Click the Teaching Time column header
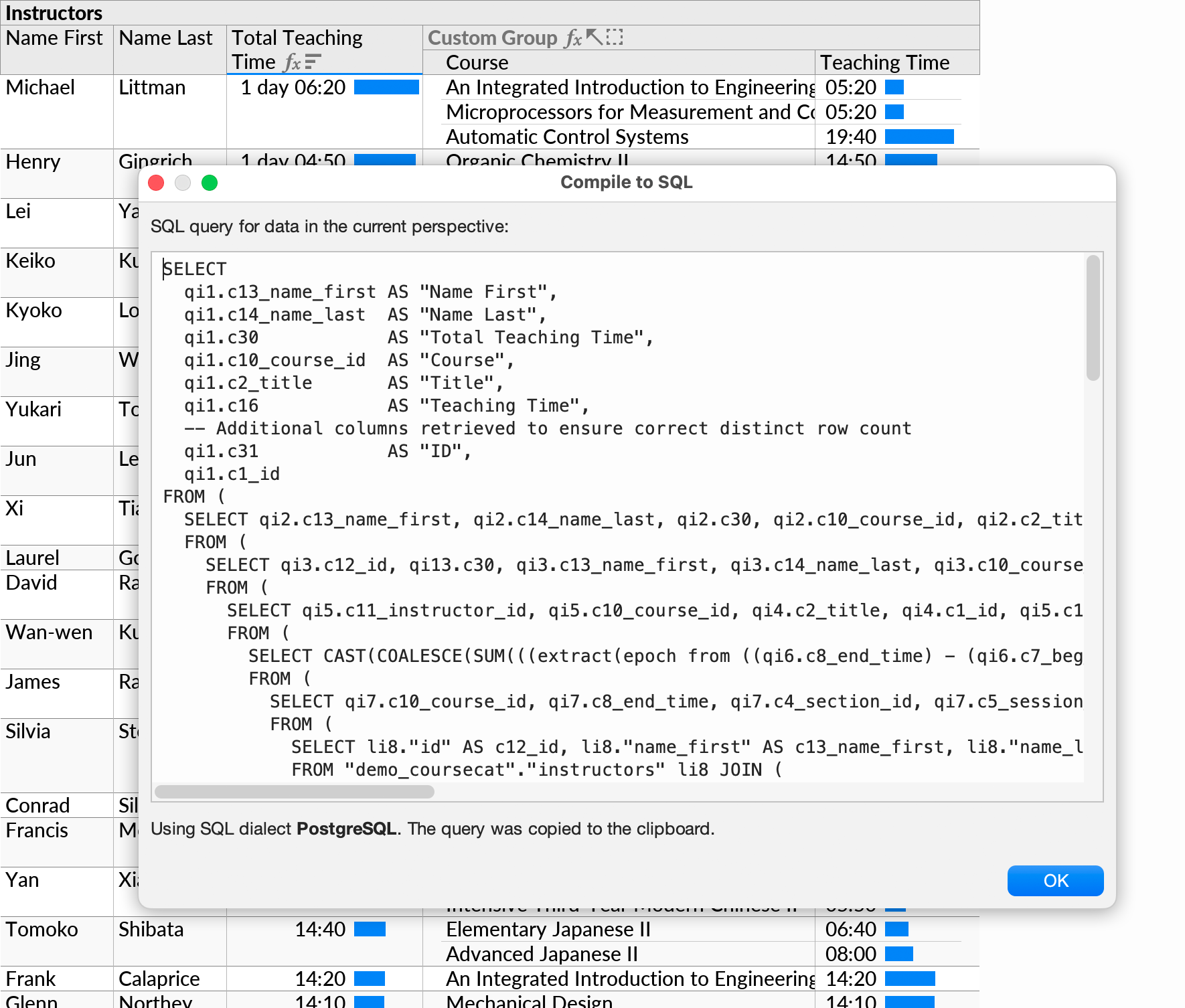This screenshot has width=1185, height=1008. [x=885, y=62]
